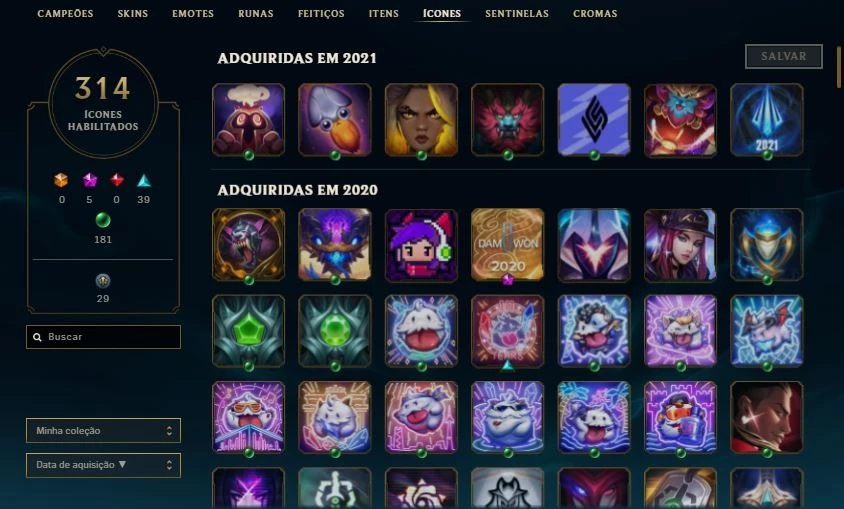Choose the man in red suit icon

tap(767, 417)
